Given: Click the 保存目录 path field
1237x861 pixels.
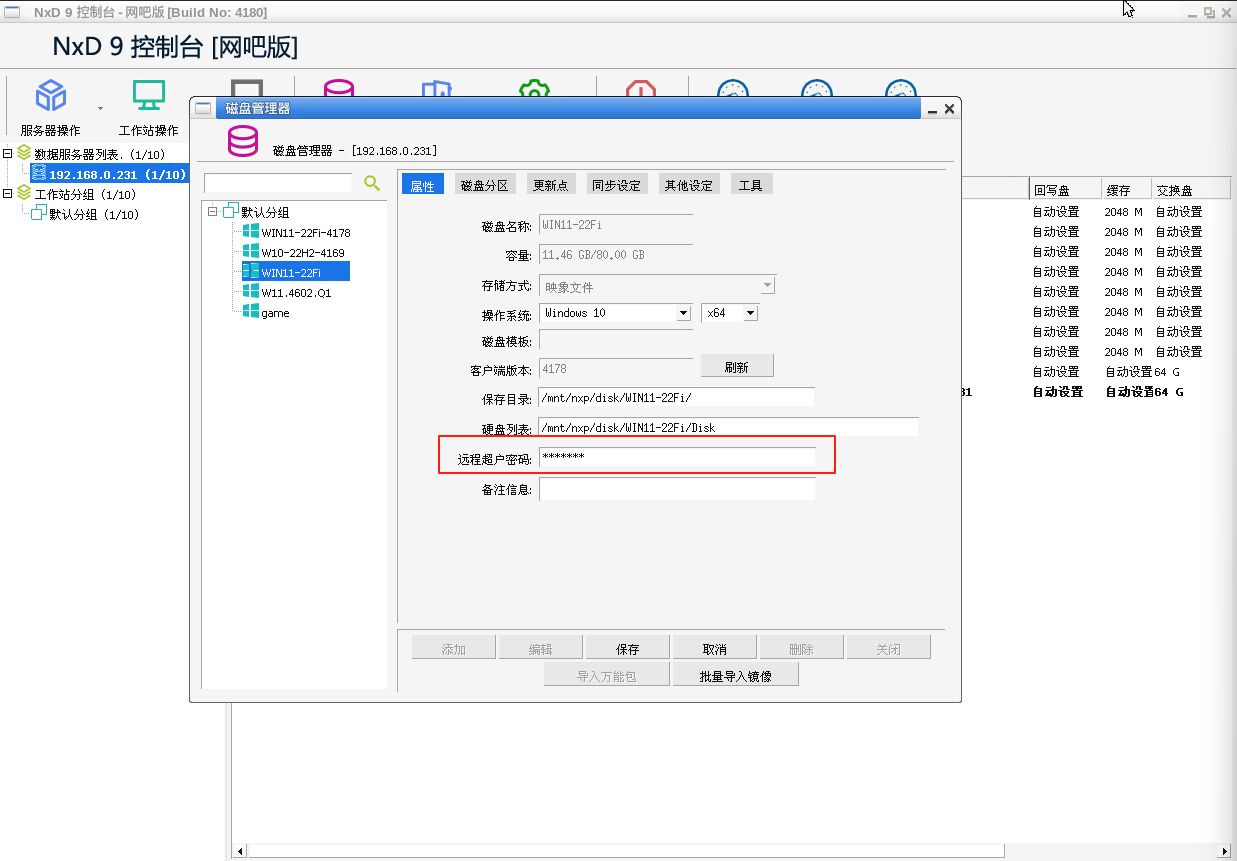Looking at the screenshot, I should [677, 398].
